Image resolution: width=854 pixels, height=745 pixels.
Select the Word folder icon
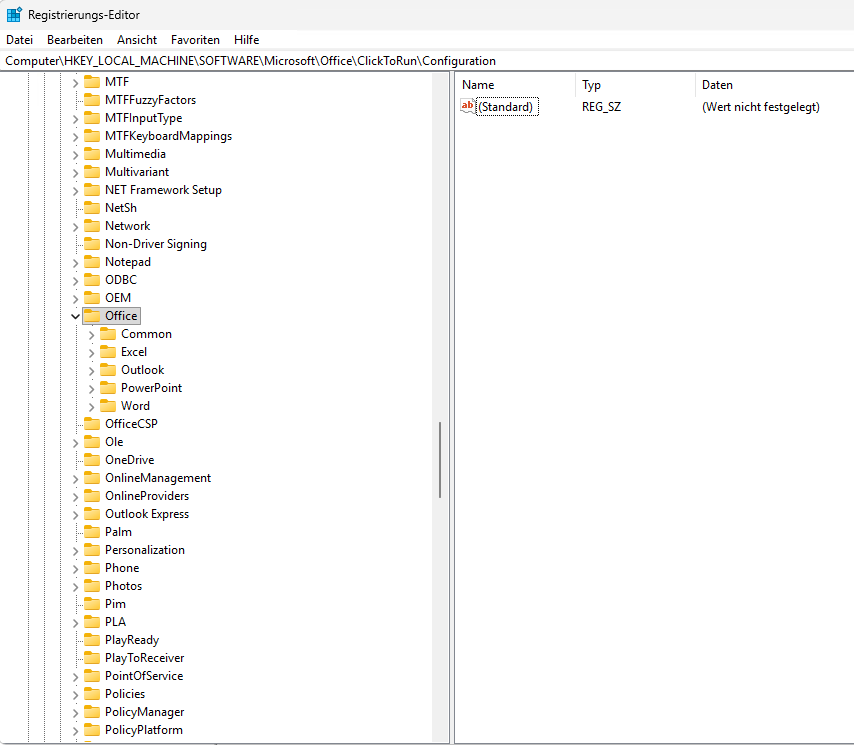[x=108, y=405]
